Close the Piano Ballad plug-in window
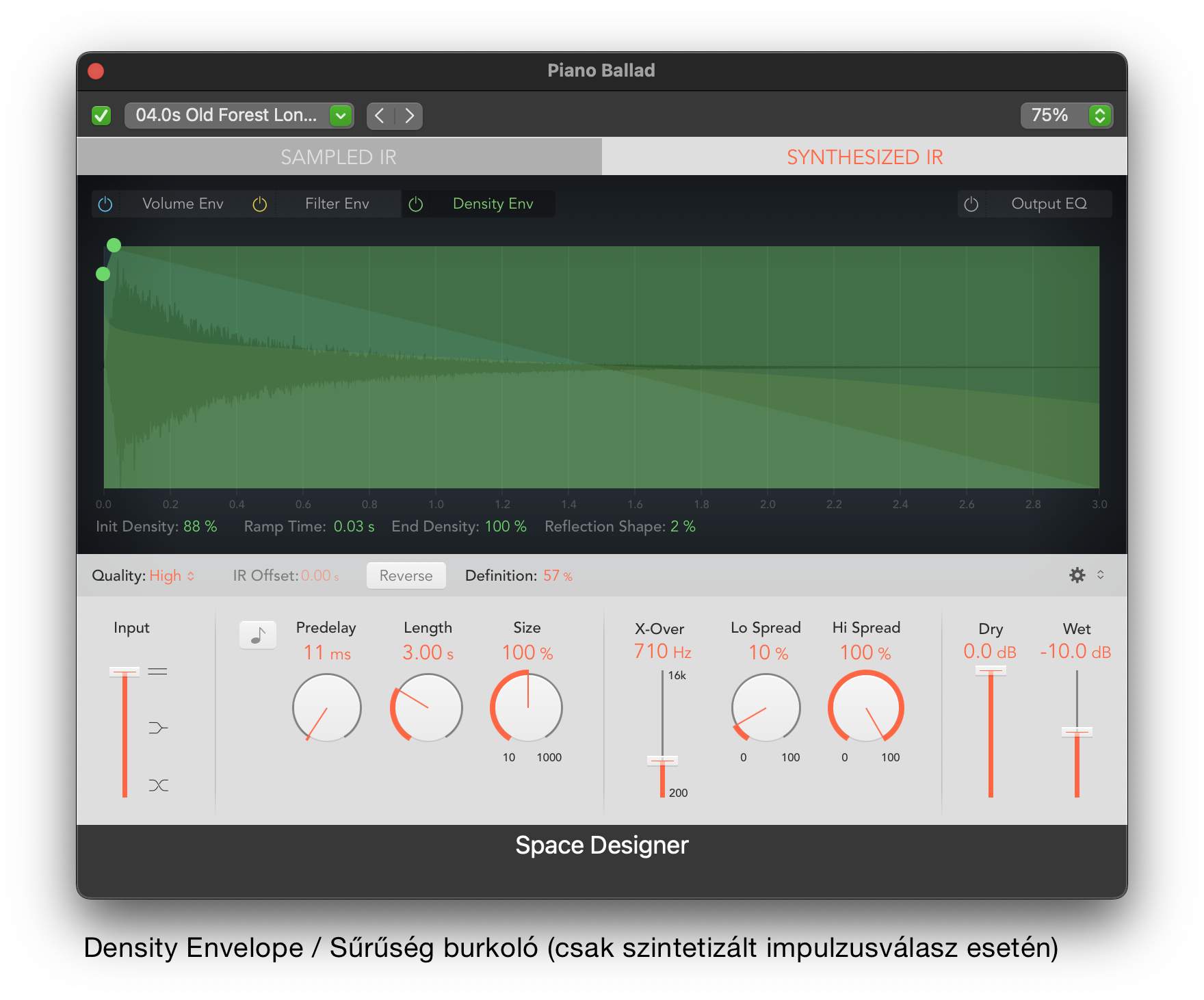 point(96,71)
